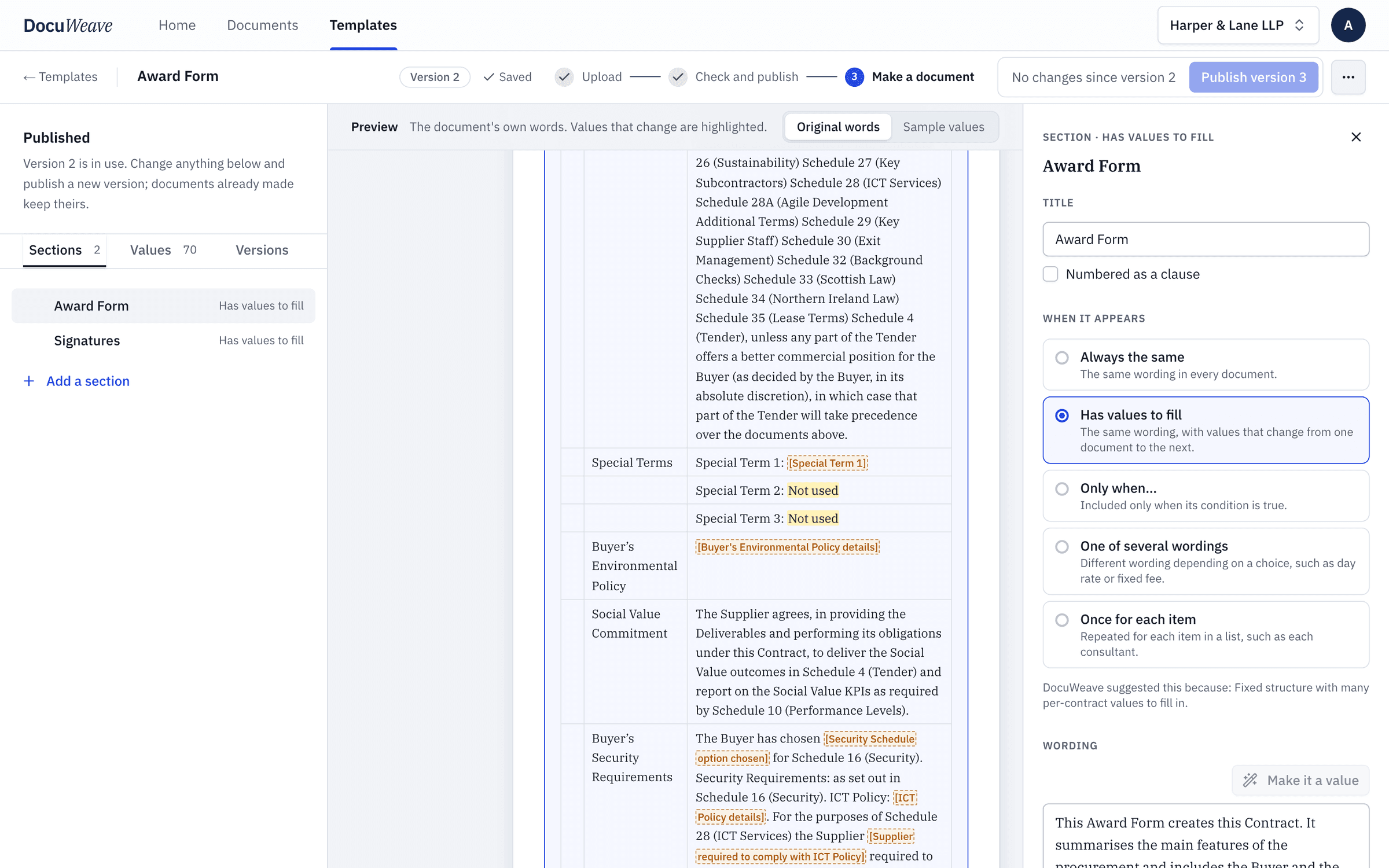Viewport: 1389px width, 868px height.
Task: Select the Has values to fill option
Action: [1206, 430]
